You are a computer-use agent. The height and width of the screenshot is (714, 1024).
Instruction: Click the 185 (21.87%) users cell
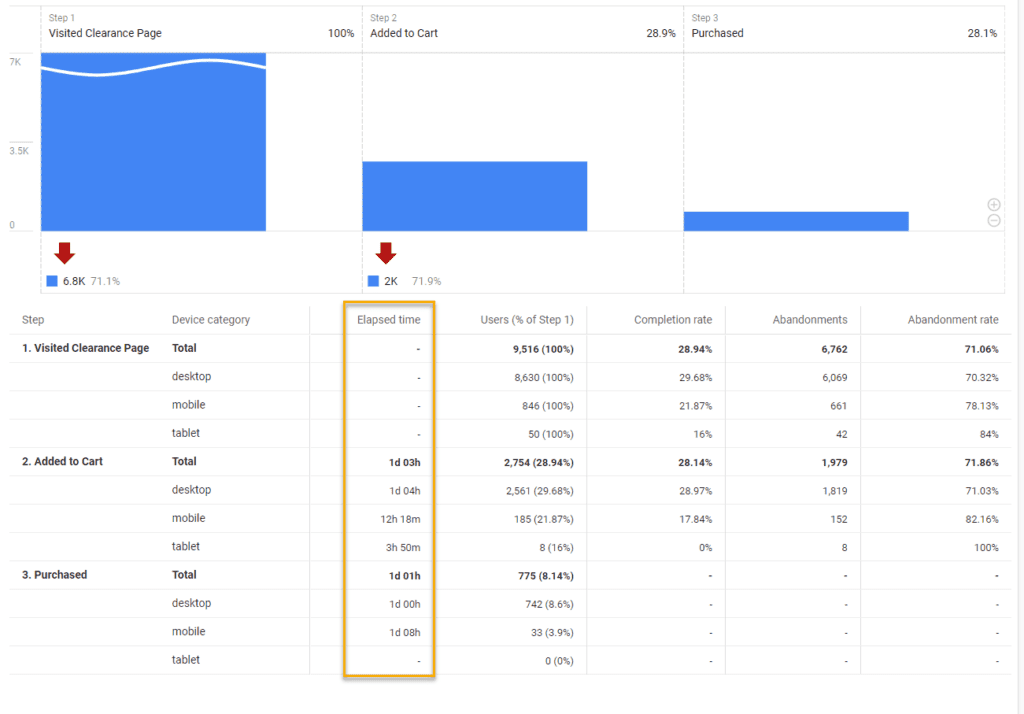pyautogui.click(x=543, y=519)
